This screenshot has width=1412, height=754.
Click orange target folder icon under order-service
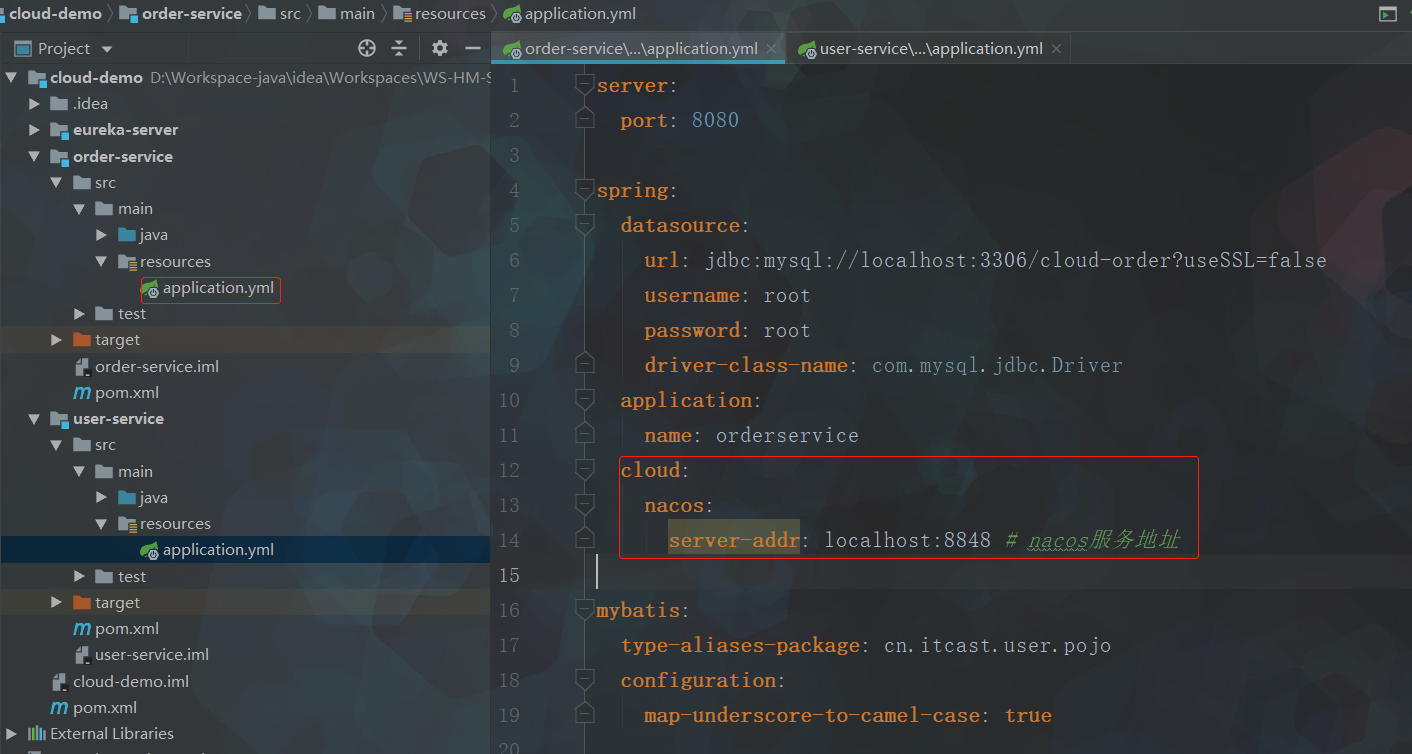point(82,340)
